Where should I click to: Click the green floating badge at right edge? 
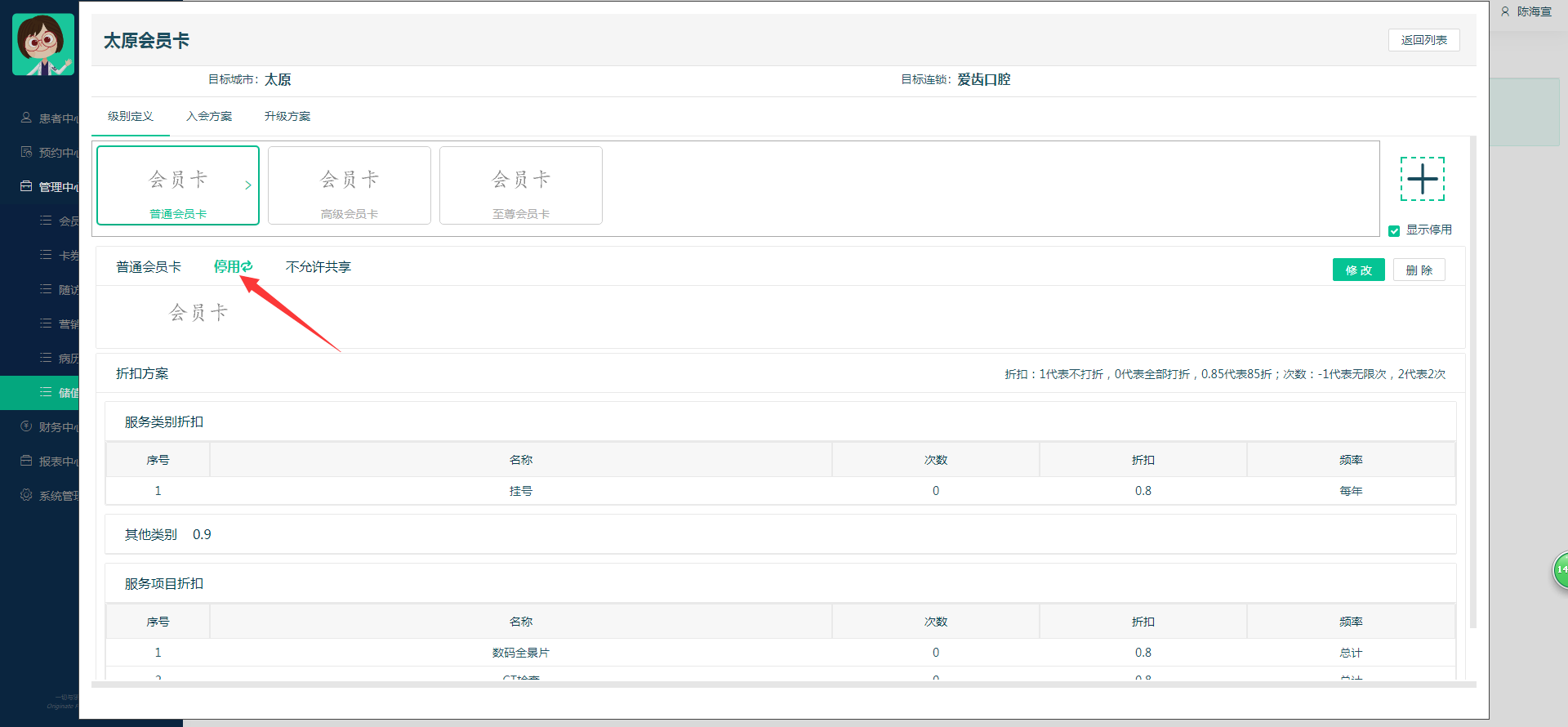[1560, 569]
